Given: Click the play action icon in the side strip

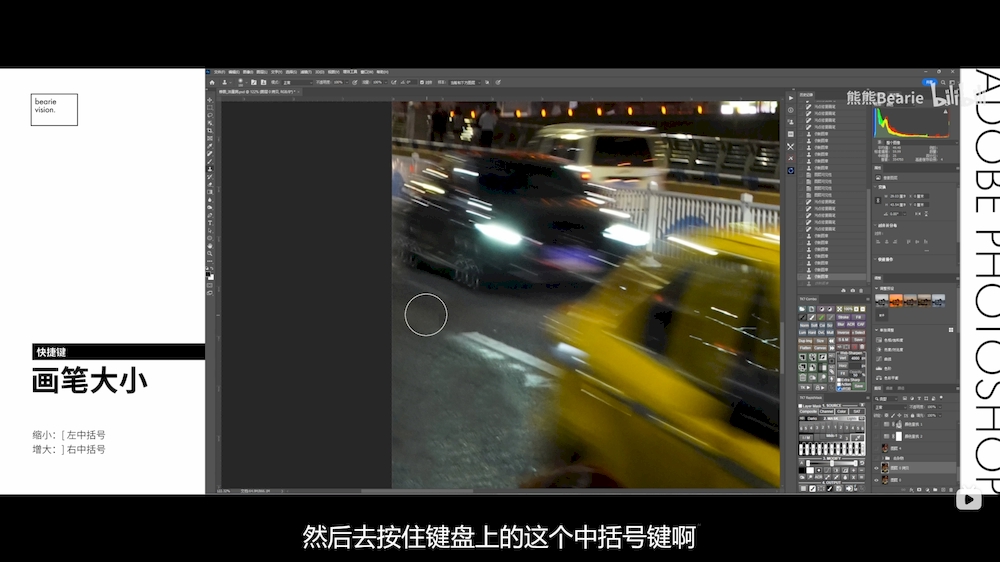Looking at the screenshot, I should [x=791, y=98].
